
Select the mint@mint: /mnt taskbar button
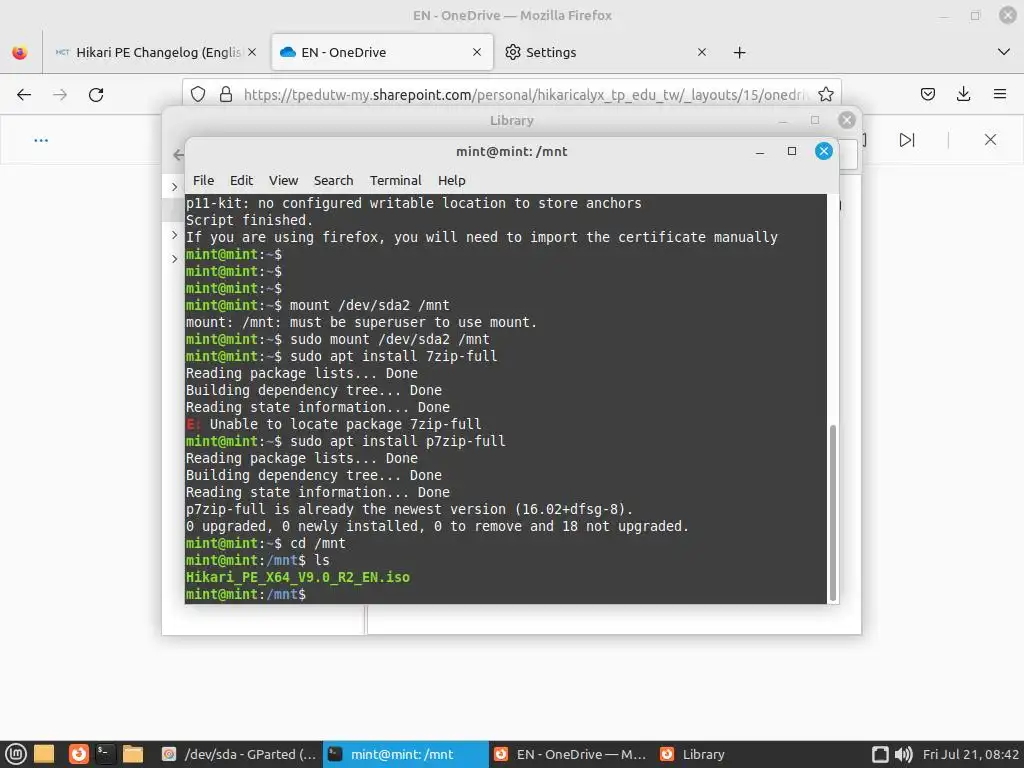(x=406, y=754)
